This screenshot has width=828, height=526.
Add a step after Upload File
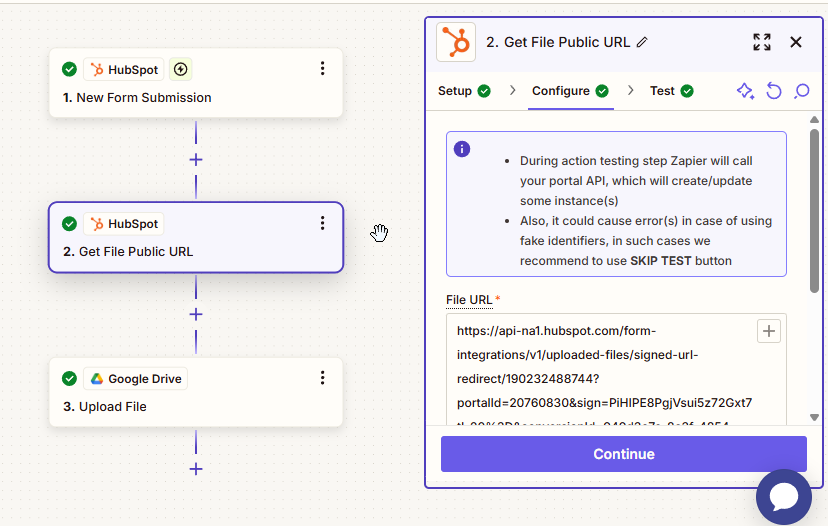point(196,469)
